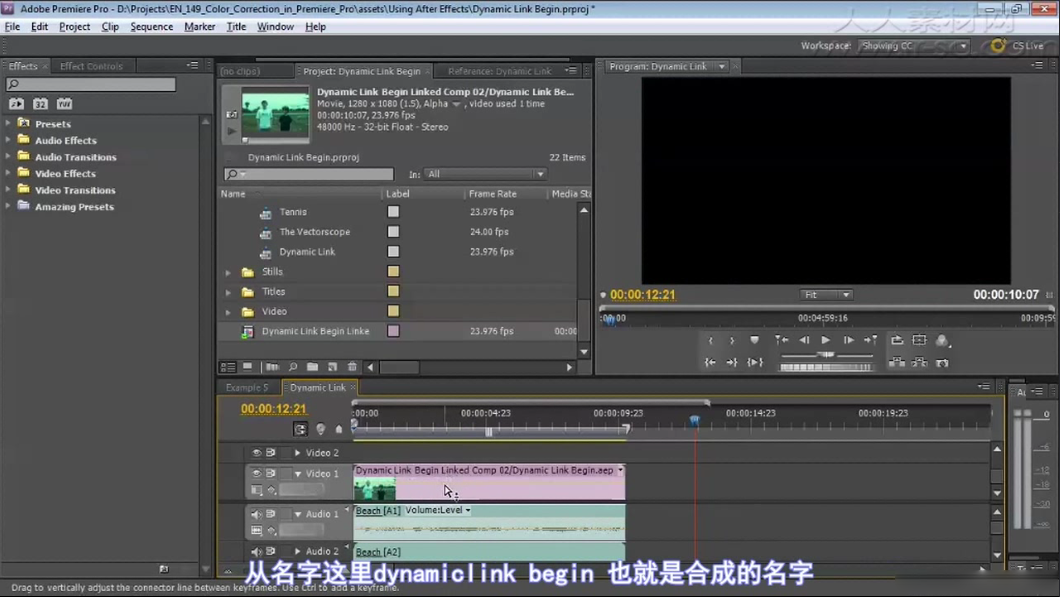Toggle Sync Lock on Audio 1 track
This screenshot has height=597, width=1060.
pyautogui.click(x=270, y=514)
